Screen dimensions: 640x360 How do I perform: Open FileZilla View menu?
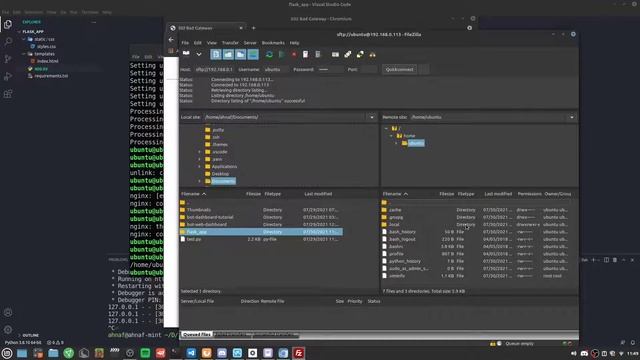coord(211,42)
